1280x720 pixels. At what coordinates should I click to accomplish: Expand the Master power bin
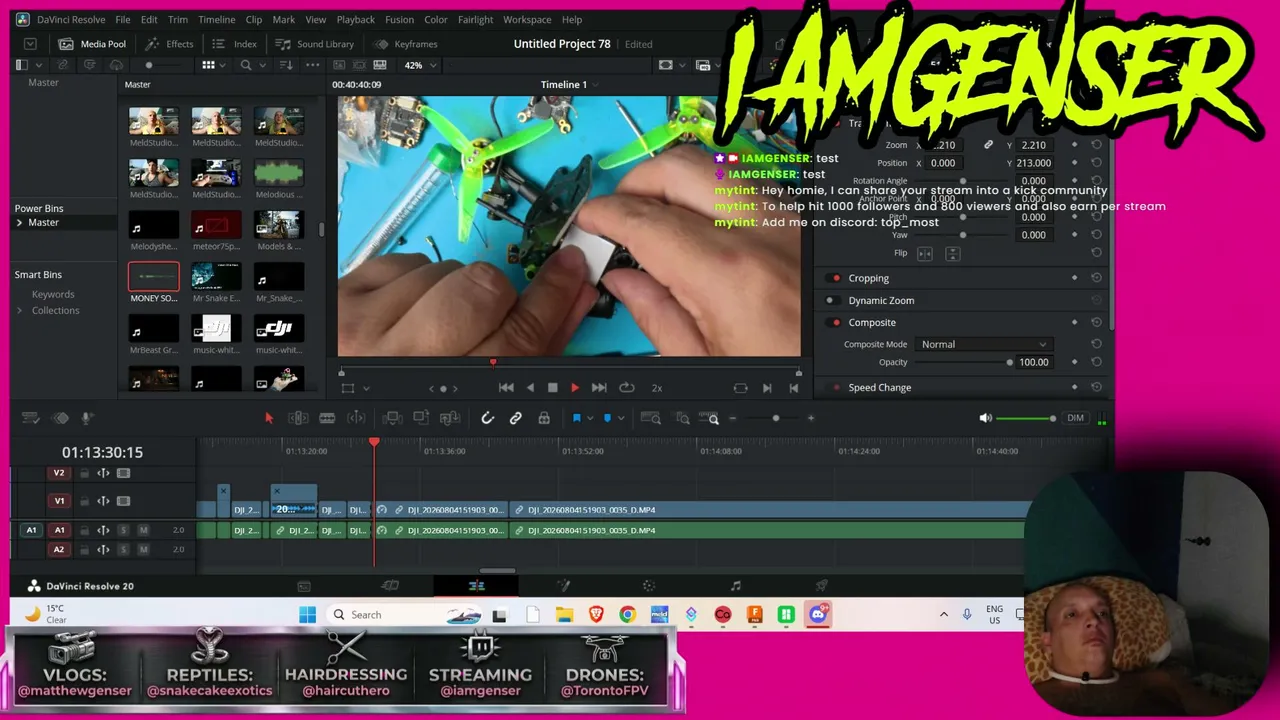point(20,222)
